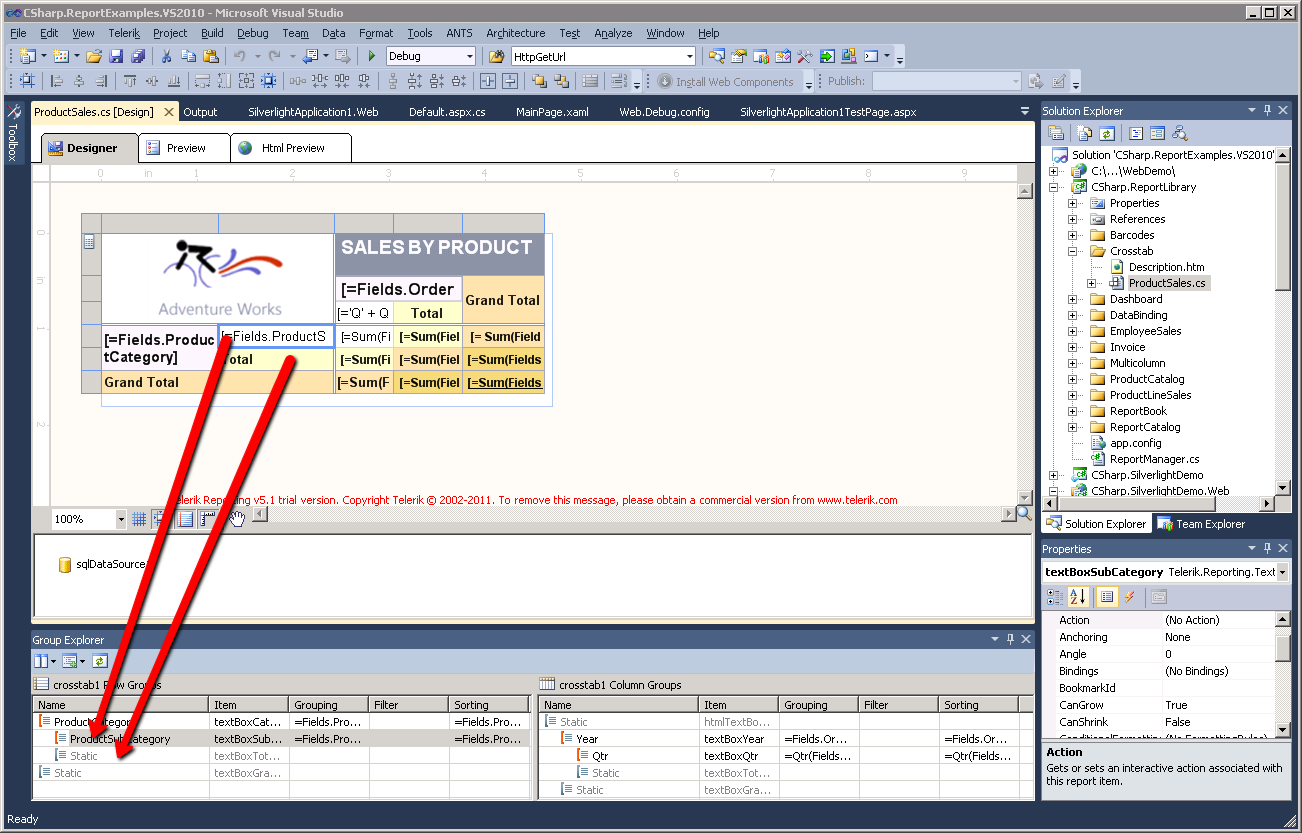Click the Save icon in the toolbar
Image resolution: width=1302 pixels, height=833 pixels.
point(116,57)
